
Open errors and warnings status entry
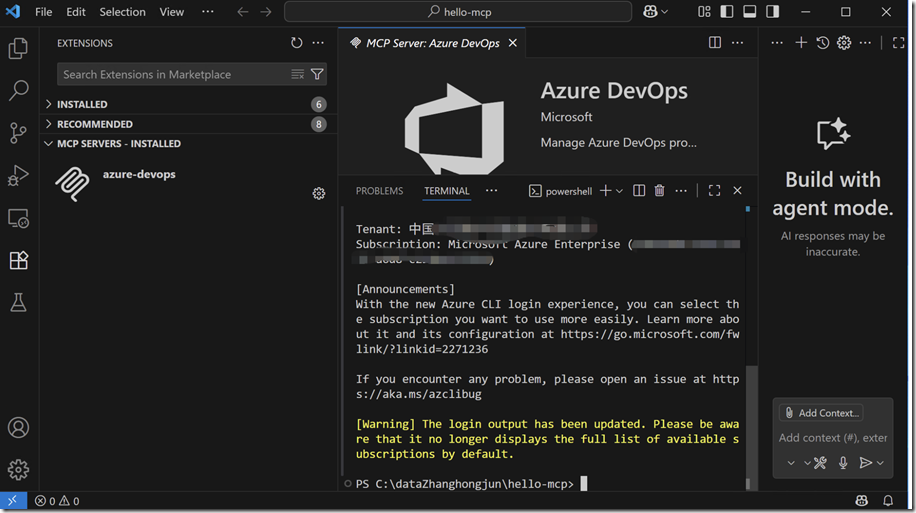pyautogui.click(x=57, y=501)
